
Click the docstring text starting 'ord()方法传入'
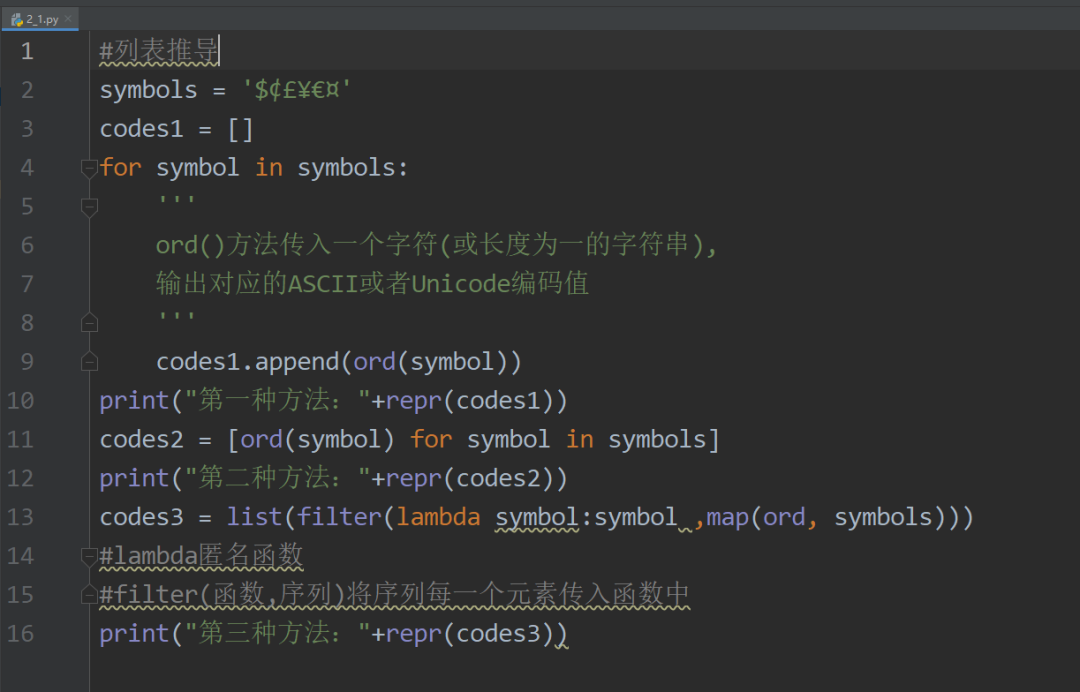point(437,245)
